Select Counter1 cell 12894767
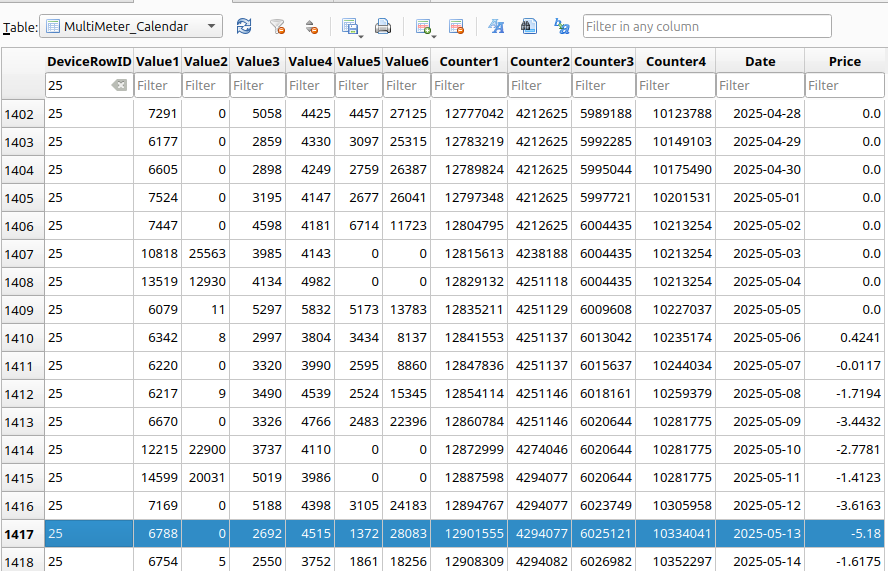The height and width of the screenshot is (571, 888). tap(469, 506)
